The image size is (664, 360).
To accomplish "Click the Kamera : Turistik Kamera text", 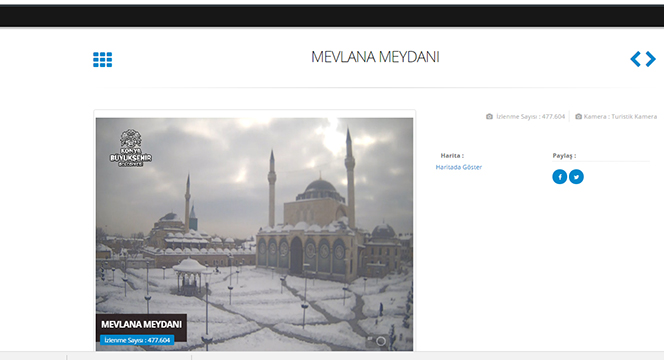I will (x=620, y=116).
